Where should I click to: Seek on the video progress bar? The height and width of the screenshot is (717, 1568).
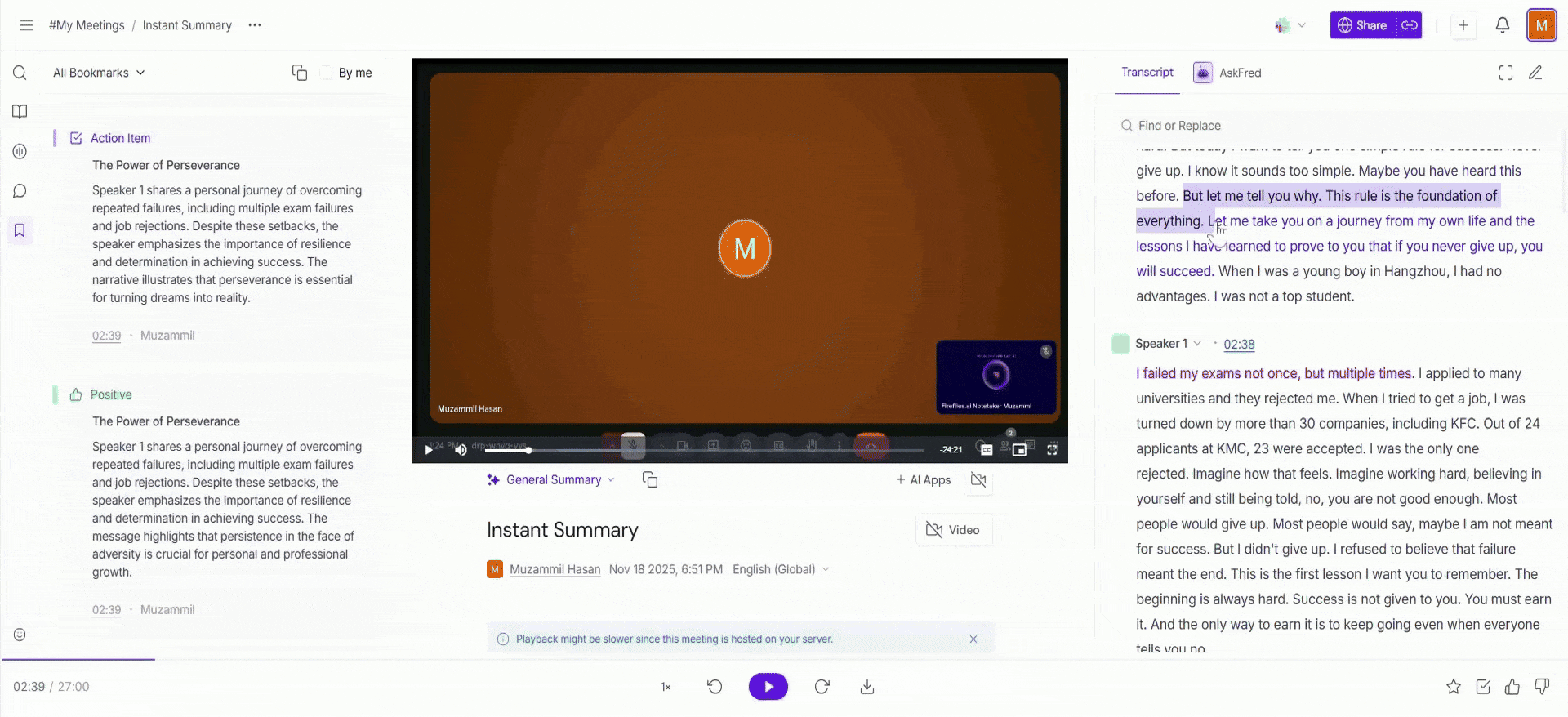click(704, 450)
